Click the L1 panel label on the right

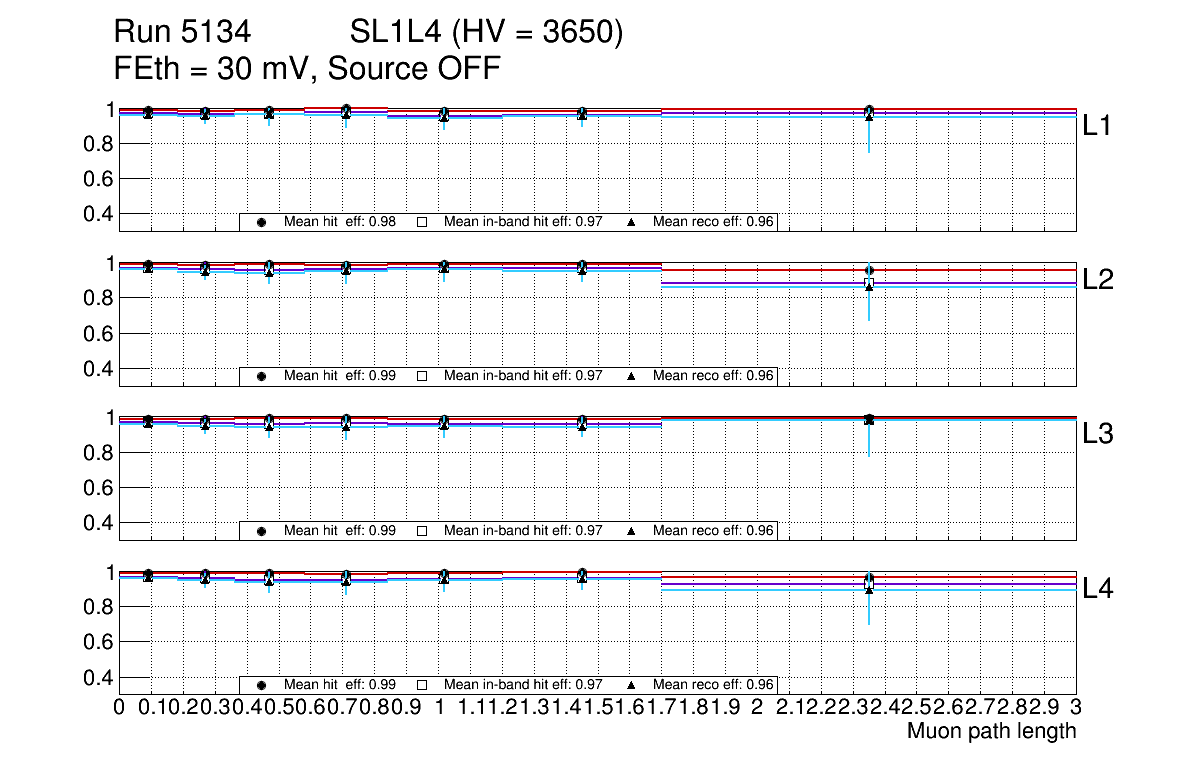[1098, 126]
